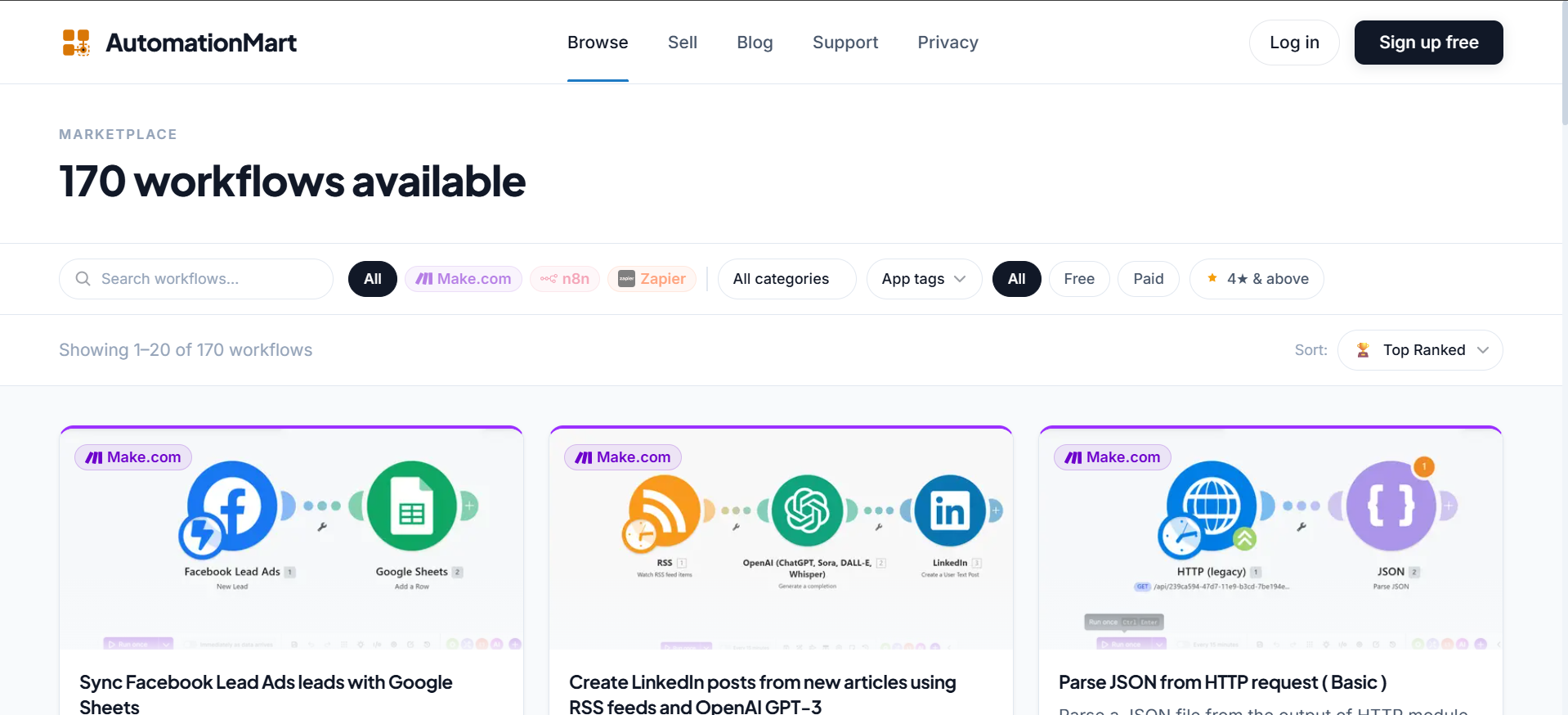Open the Blog page
Image resolution: width=1568 pixels, height=715 pixels.
[x=755, y=43]
